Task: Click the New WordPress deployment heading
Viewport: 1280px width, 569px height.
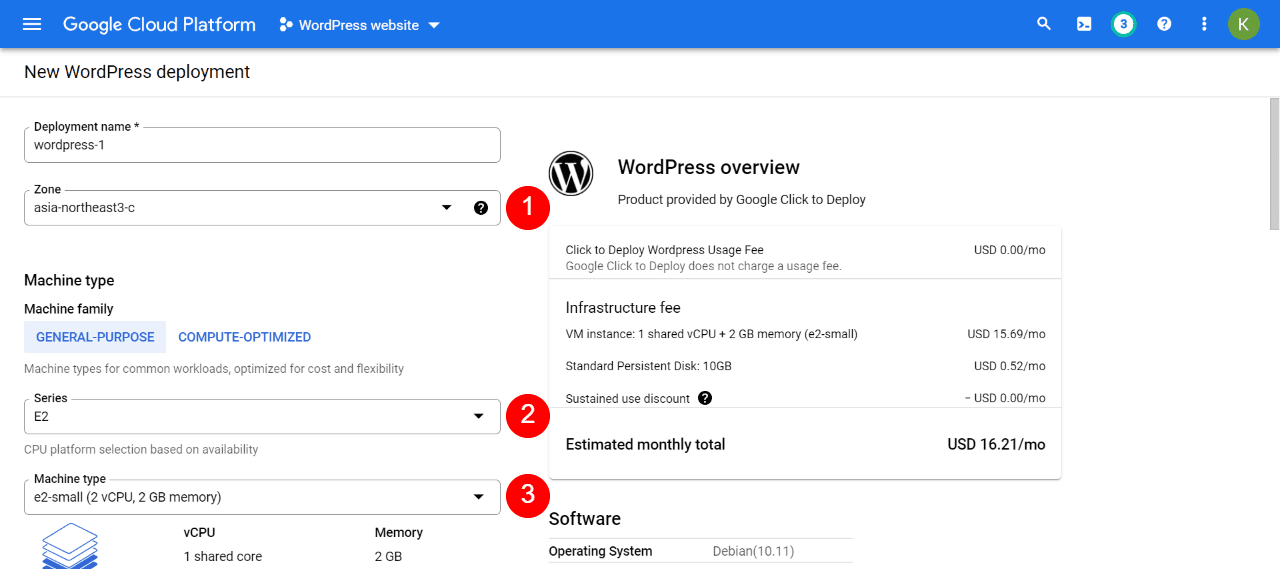Action: click(x=137, y=72)
